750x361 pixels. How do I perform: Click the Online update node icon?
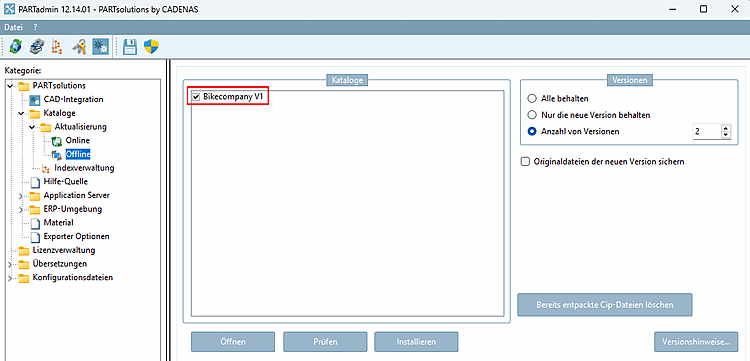click(57, 141)
